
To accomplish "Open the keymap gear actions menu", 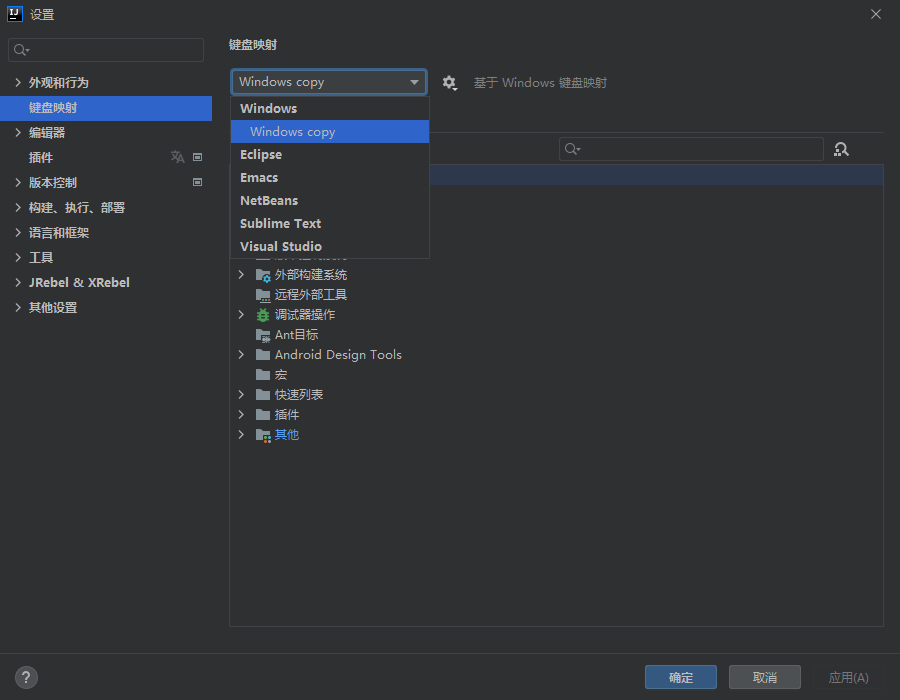I will tap(449, 83).
